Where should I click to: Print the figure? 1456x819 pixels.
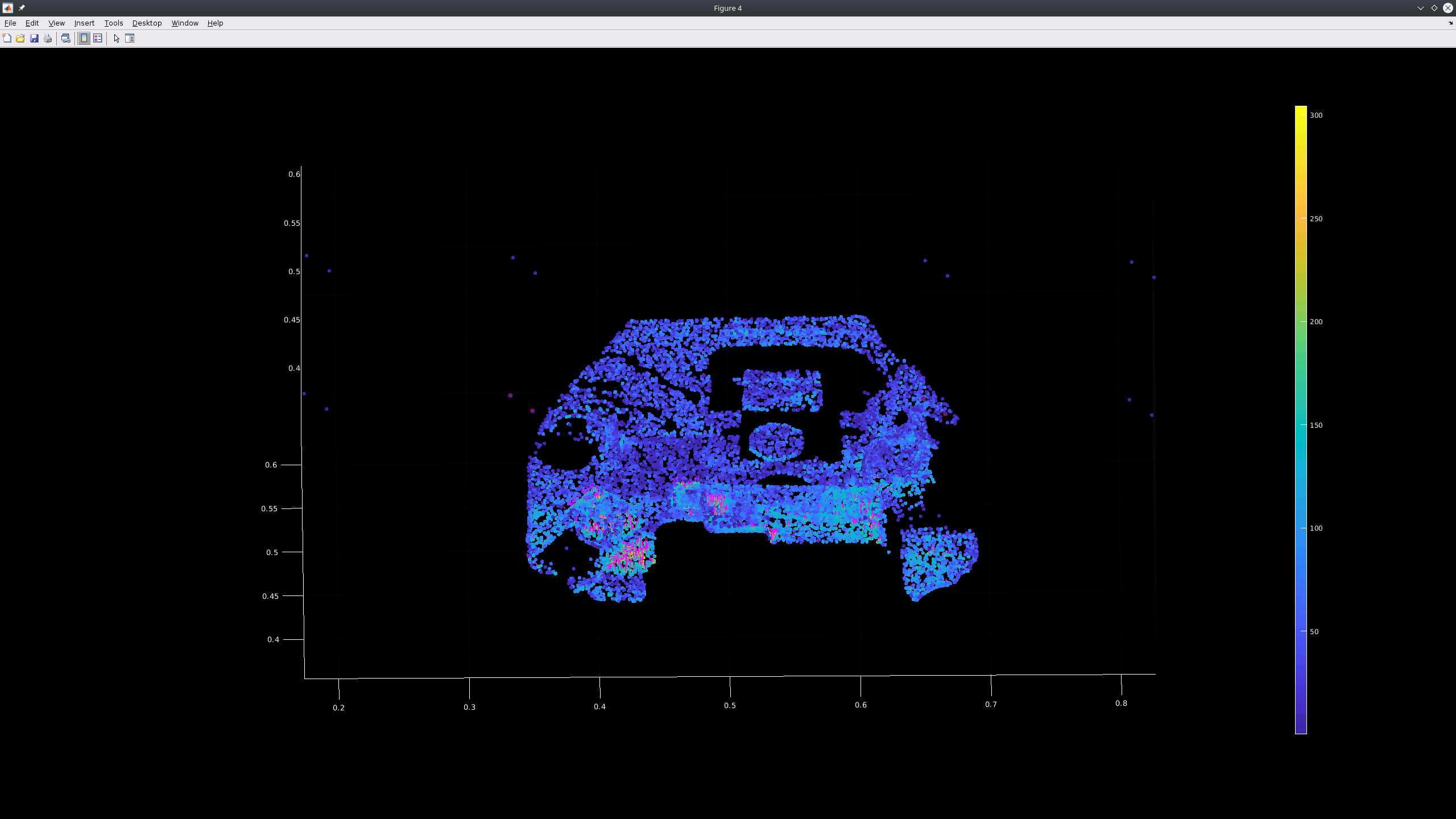(x=48, y=38)
